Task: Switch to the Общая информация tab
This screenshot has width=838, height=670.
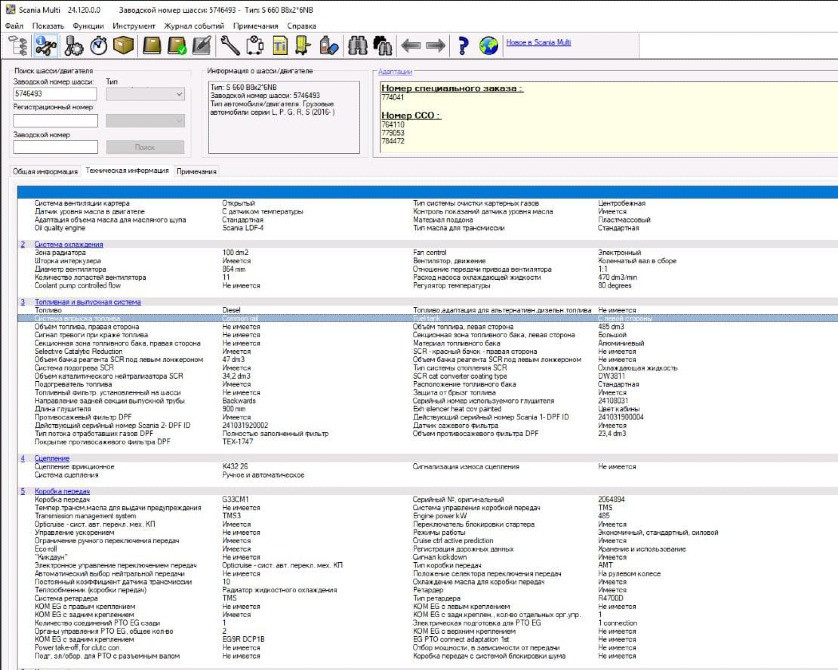Action: coord(44,171)
